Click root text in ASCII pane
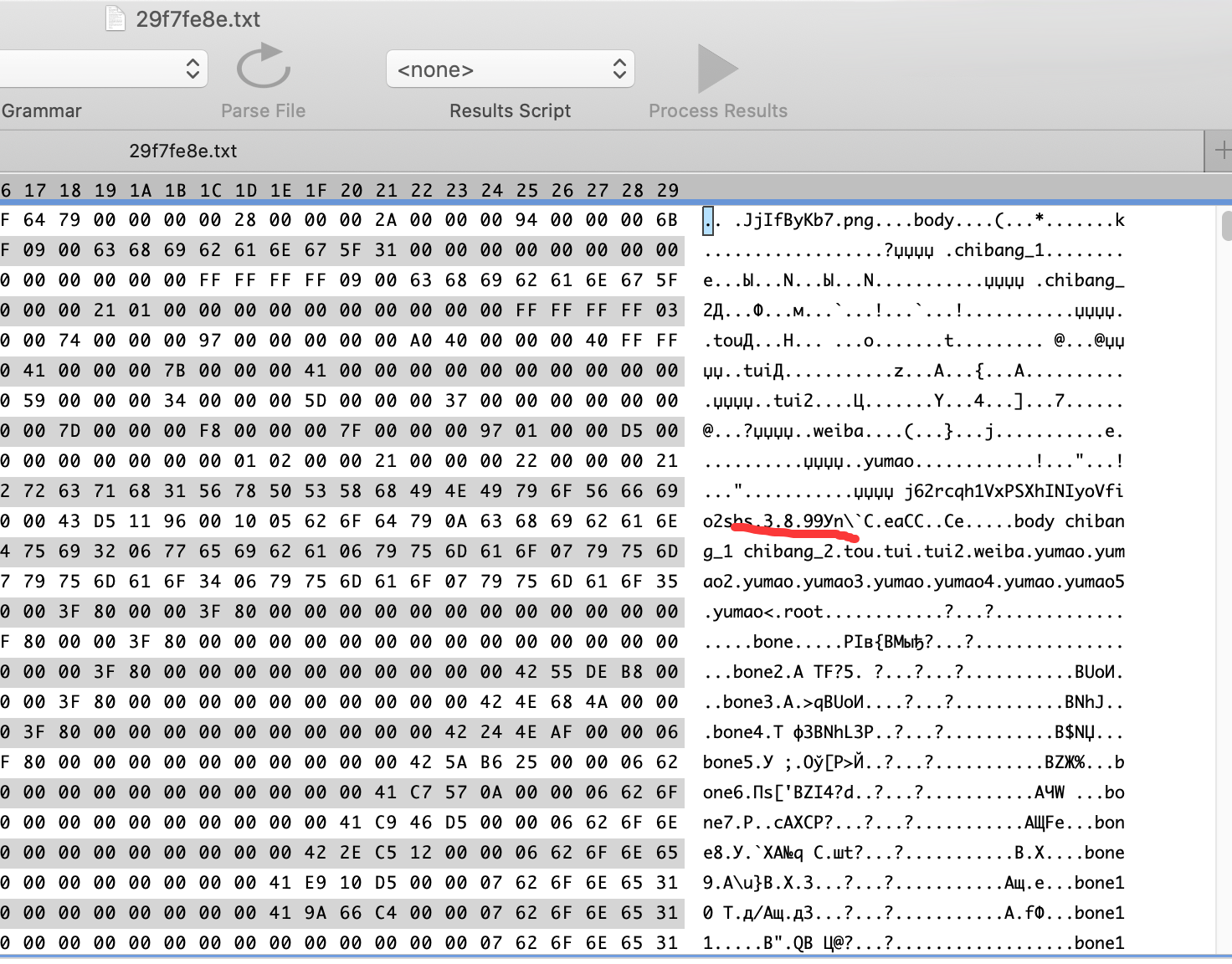 pyautogui.click(x=803, y=612)
